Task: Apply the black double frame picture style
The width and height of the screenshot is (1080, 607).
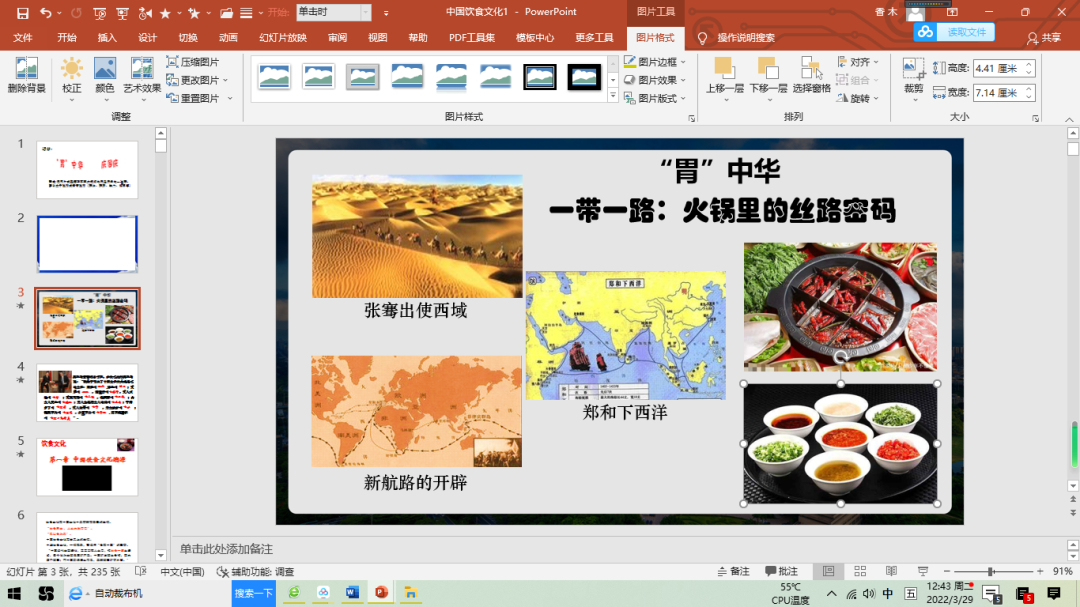Action: pos(539,76)
